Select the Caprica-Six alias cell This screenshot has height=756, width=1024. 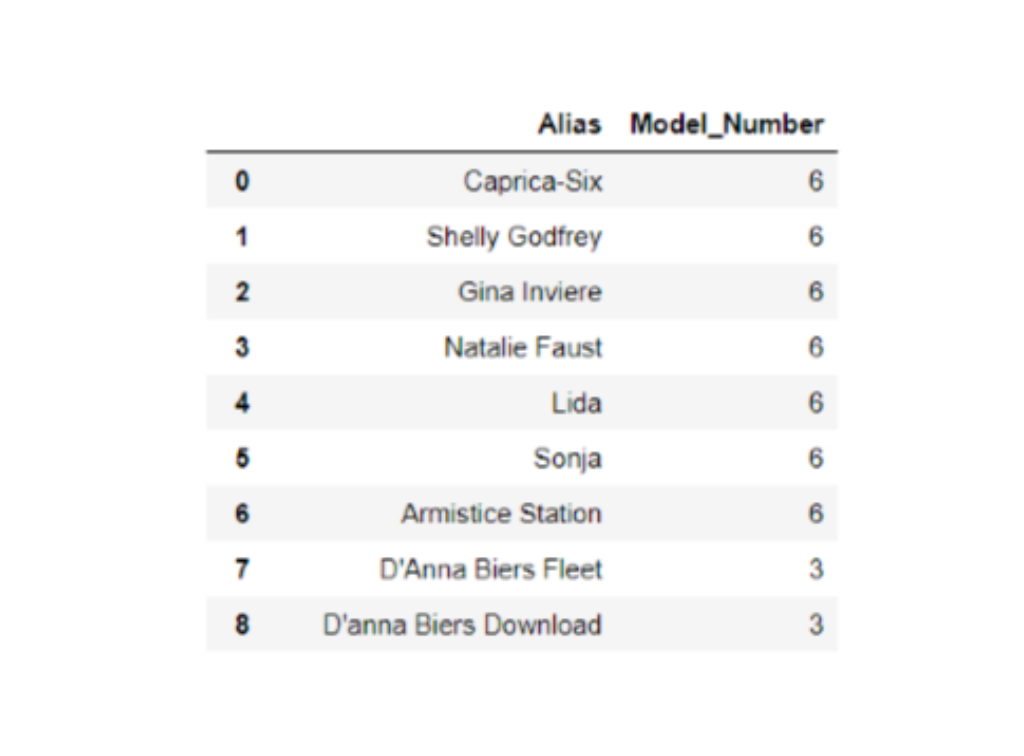(x=532, y=181)
